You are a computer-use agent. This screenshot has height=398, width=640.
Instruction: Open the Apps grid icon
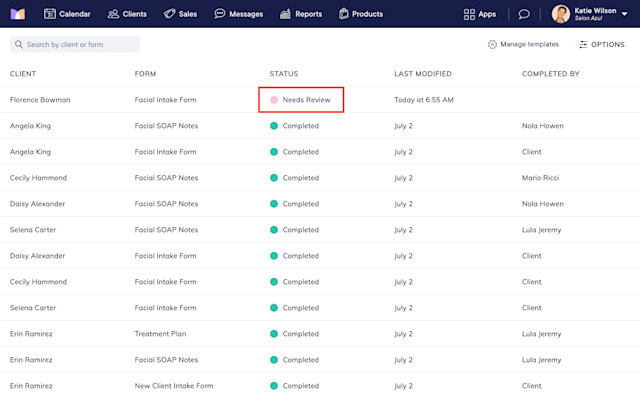coord(469,14)
